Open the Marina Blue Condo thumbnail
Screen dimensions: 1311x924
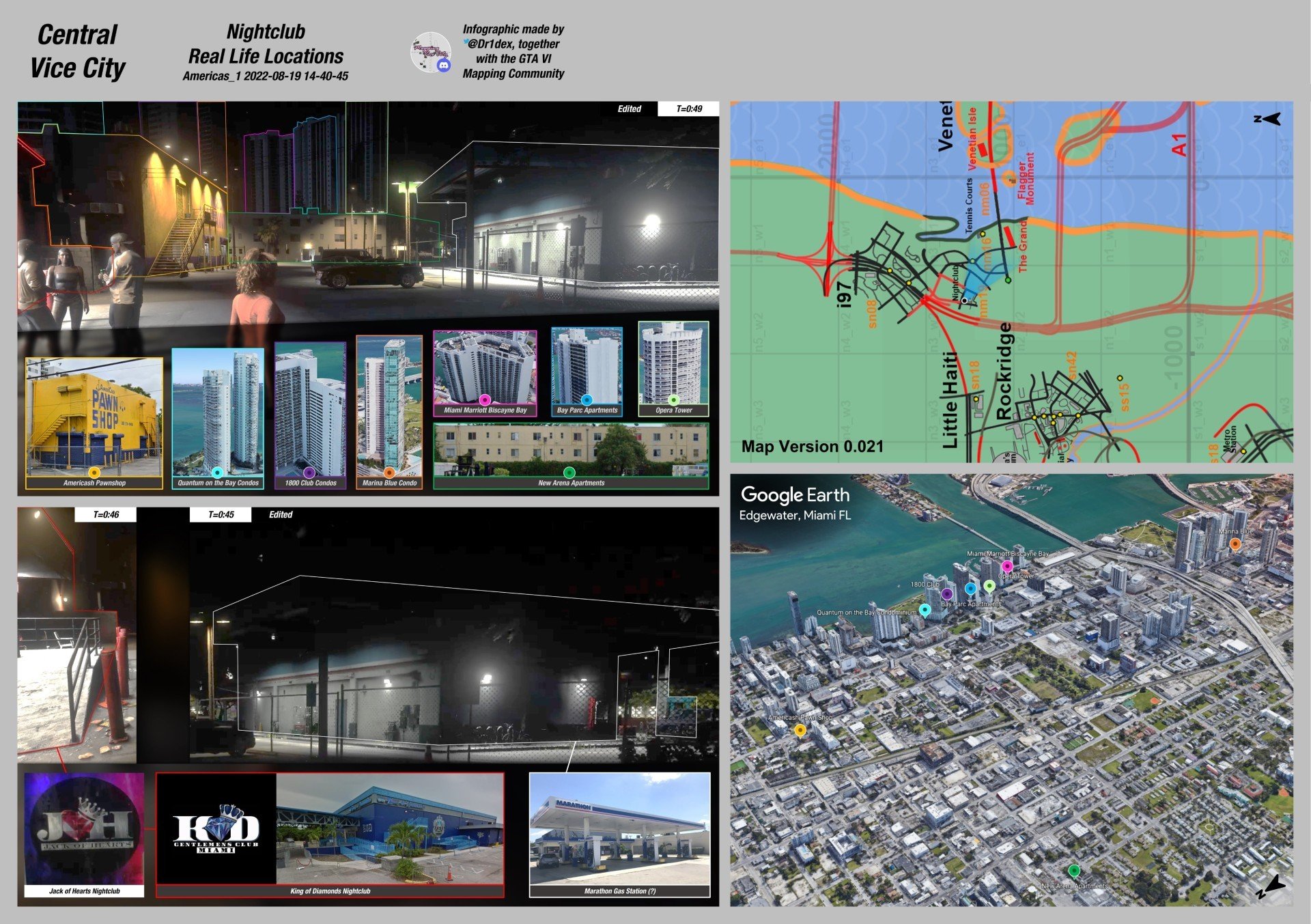389,412
